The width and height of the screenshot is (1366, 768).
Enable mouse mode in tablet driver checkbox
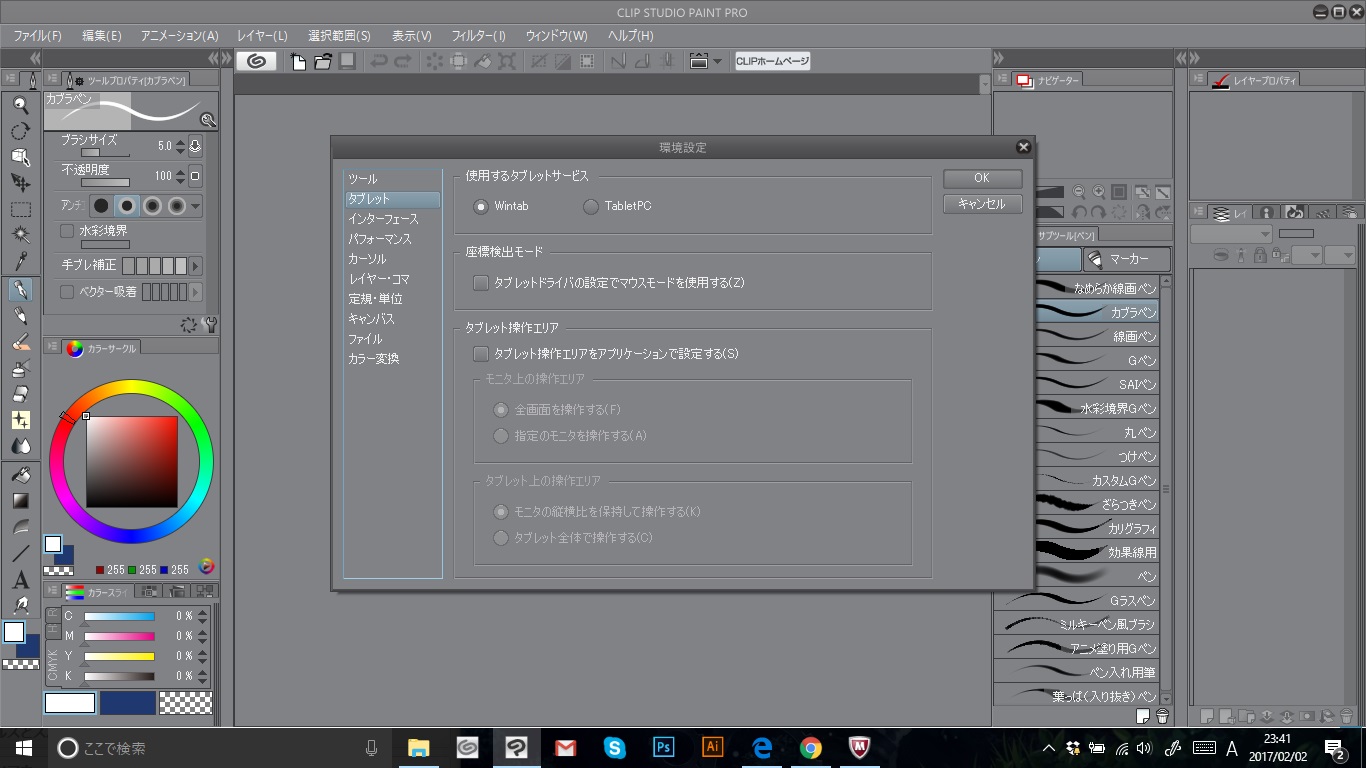pos(481,283)
